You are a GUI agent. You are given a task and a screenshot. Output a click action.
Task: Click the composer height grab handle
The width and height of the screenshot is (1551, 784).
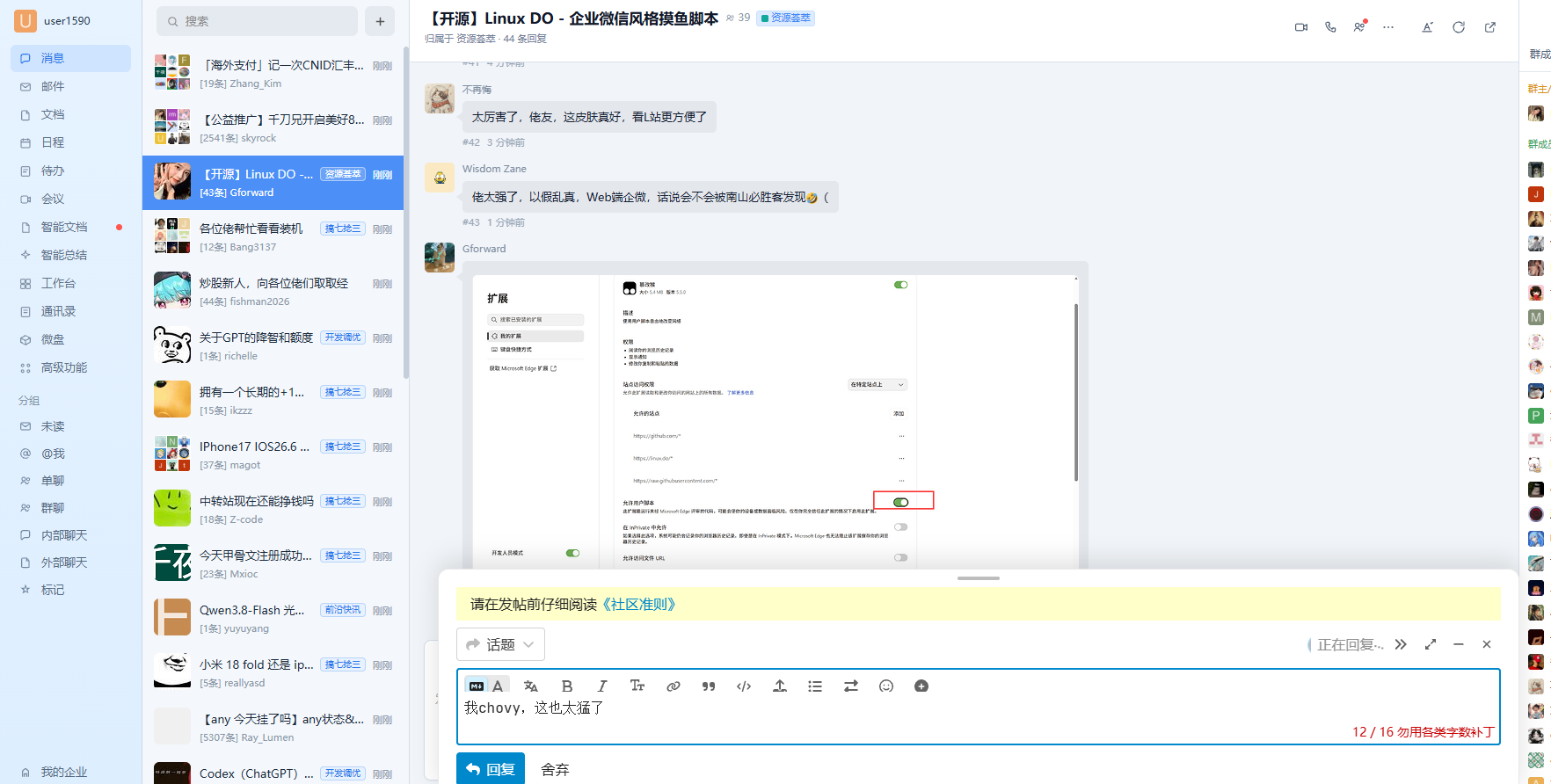979,578
